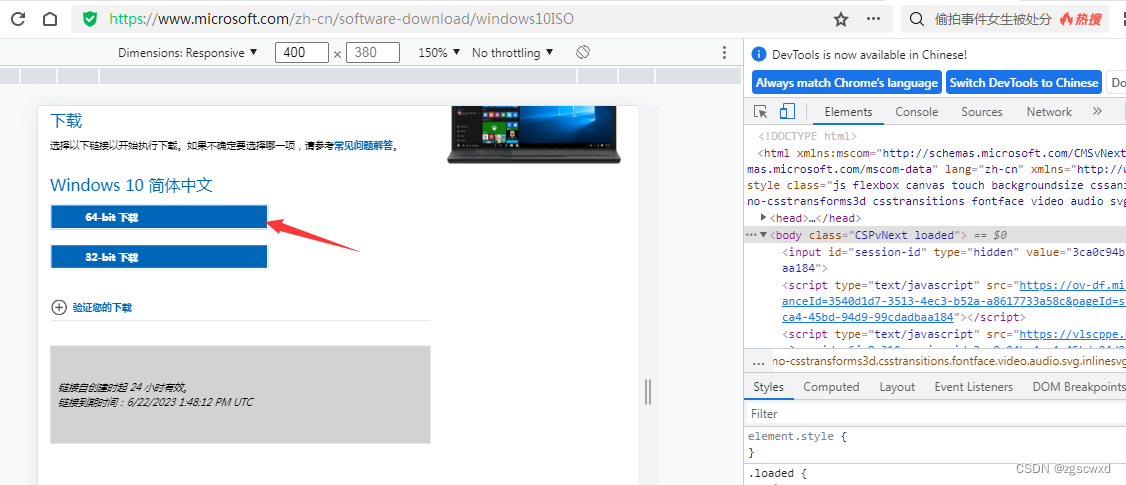The height and width of the screenshot is (485, 1126).
Task: Select the DOCTYPE html line
Action: pos(808,136)
